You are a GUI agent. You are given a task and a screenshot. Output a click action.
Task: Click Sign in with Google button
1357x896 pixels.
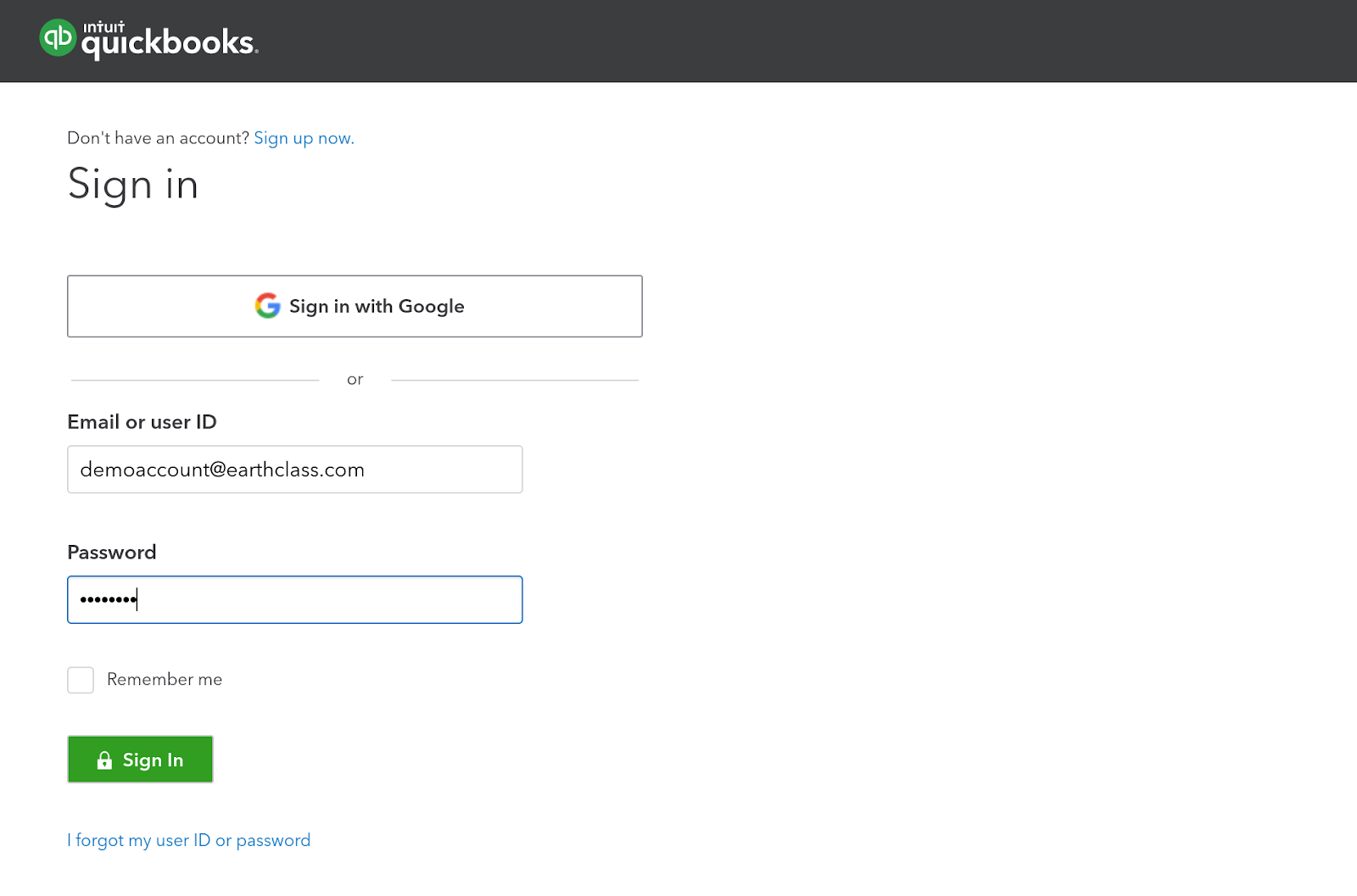coord(355,306)
